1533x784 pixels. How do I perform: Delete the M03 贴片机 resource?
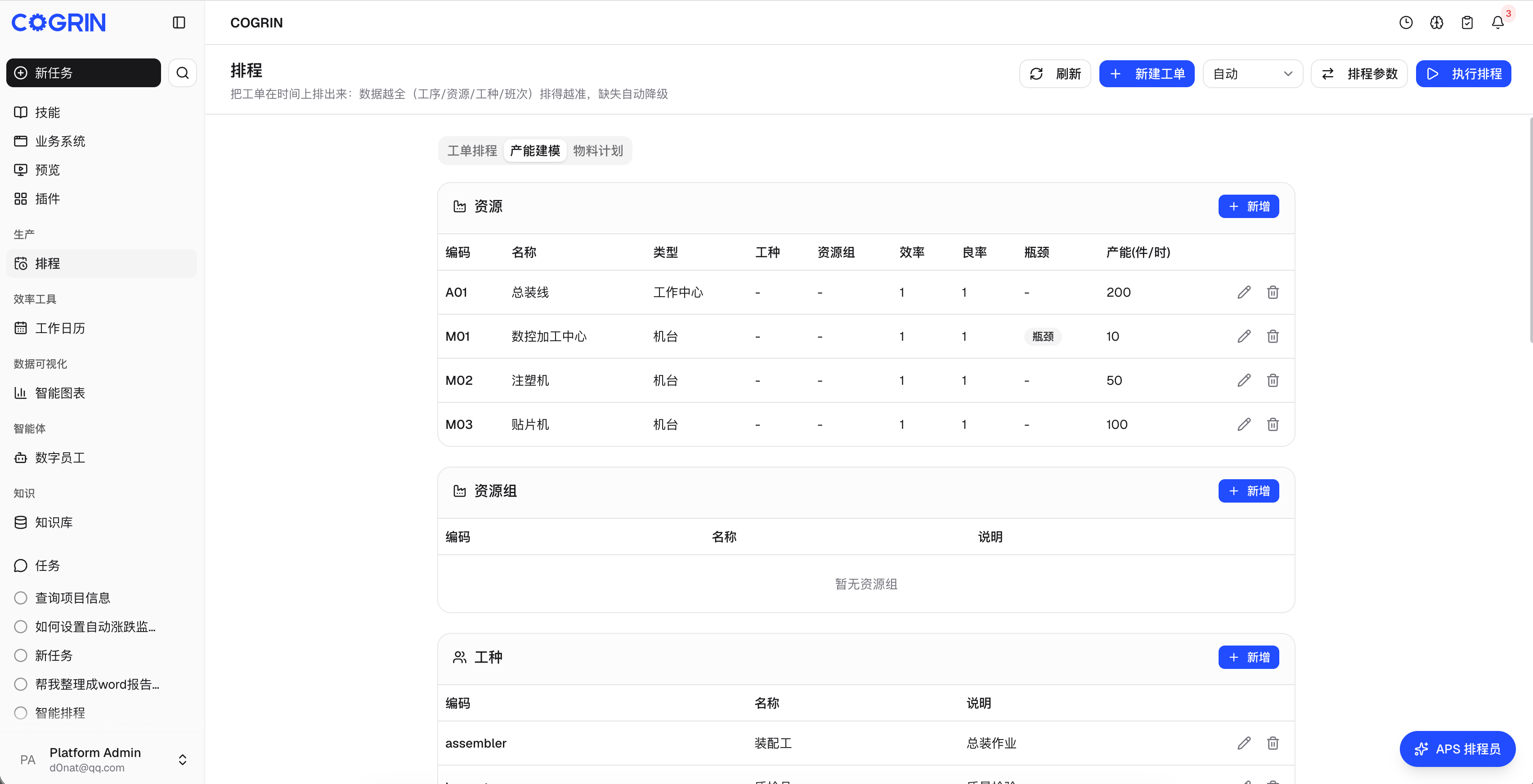1273,424
